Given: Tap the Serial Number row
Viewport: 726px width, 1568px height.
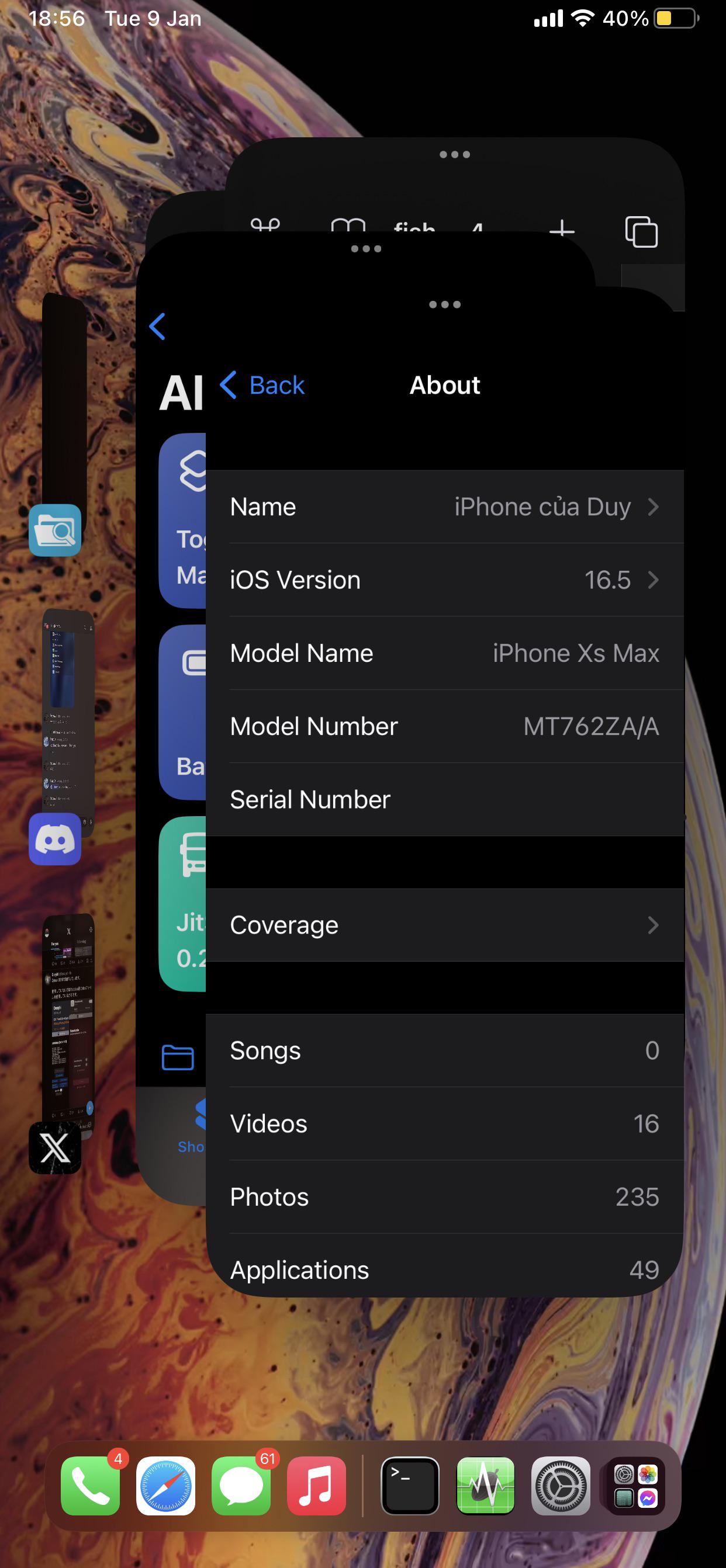Looking at the screenshot, I should (445, 799).
